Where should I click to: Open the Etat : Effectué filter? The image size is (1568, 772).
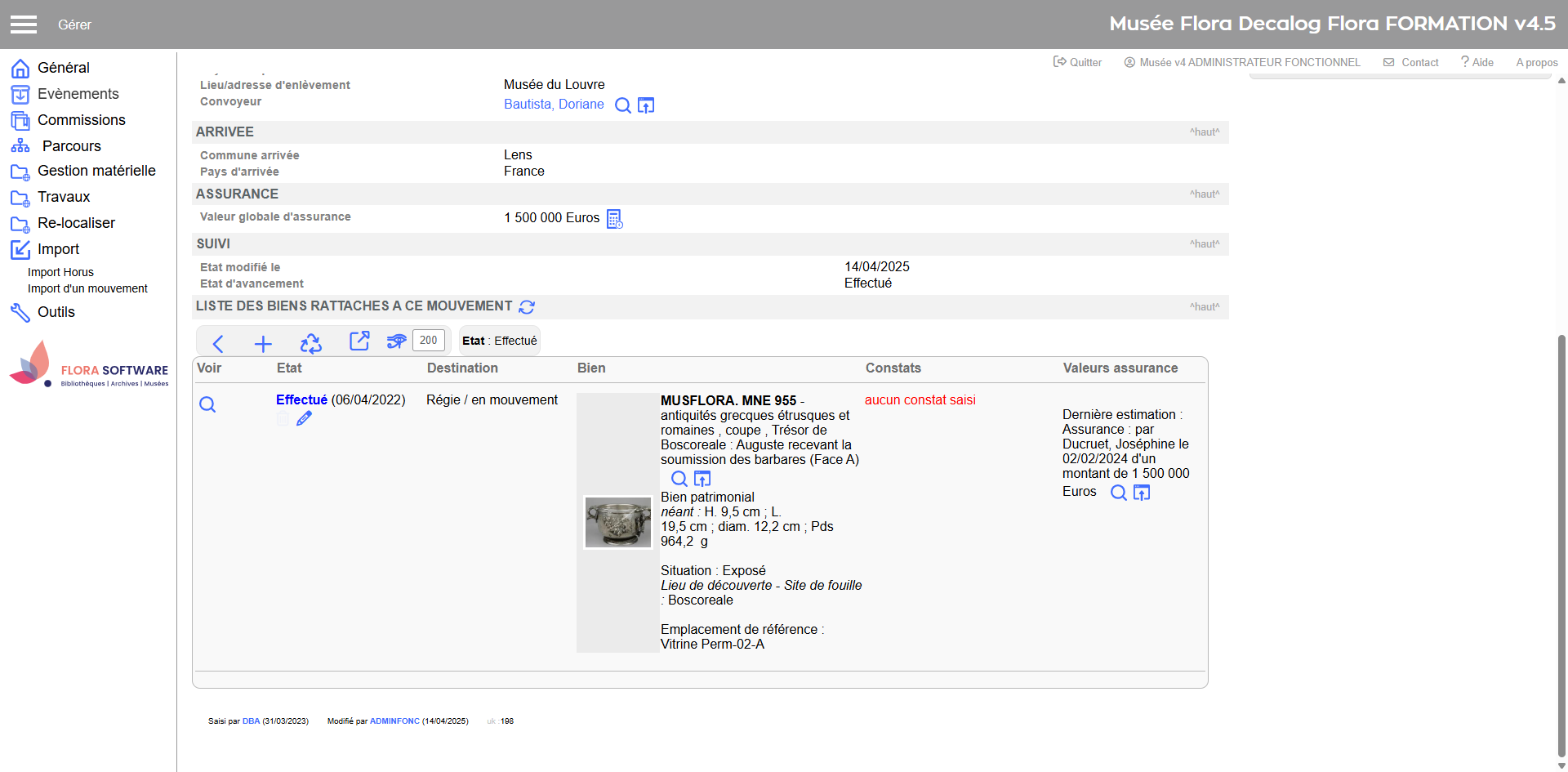click(x=500, y=341)
